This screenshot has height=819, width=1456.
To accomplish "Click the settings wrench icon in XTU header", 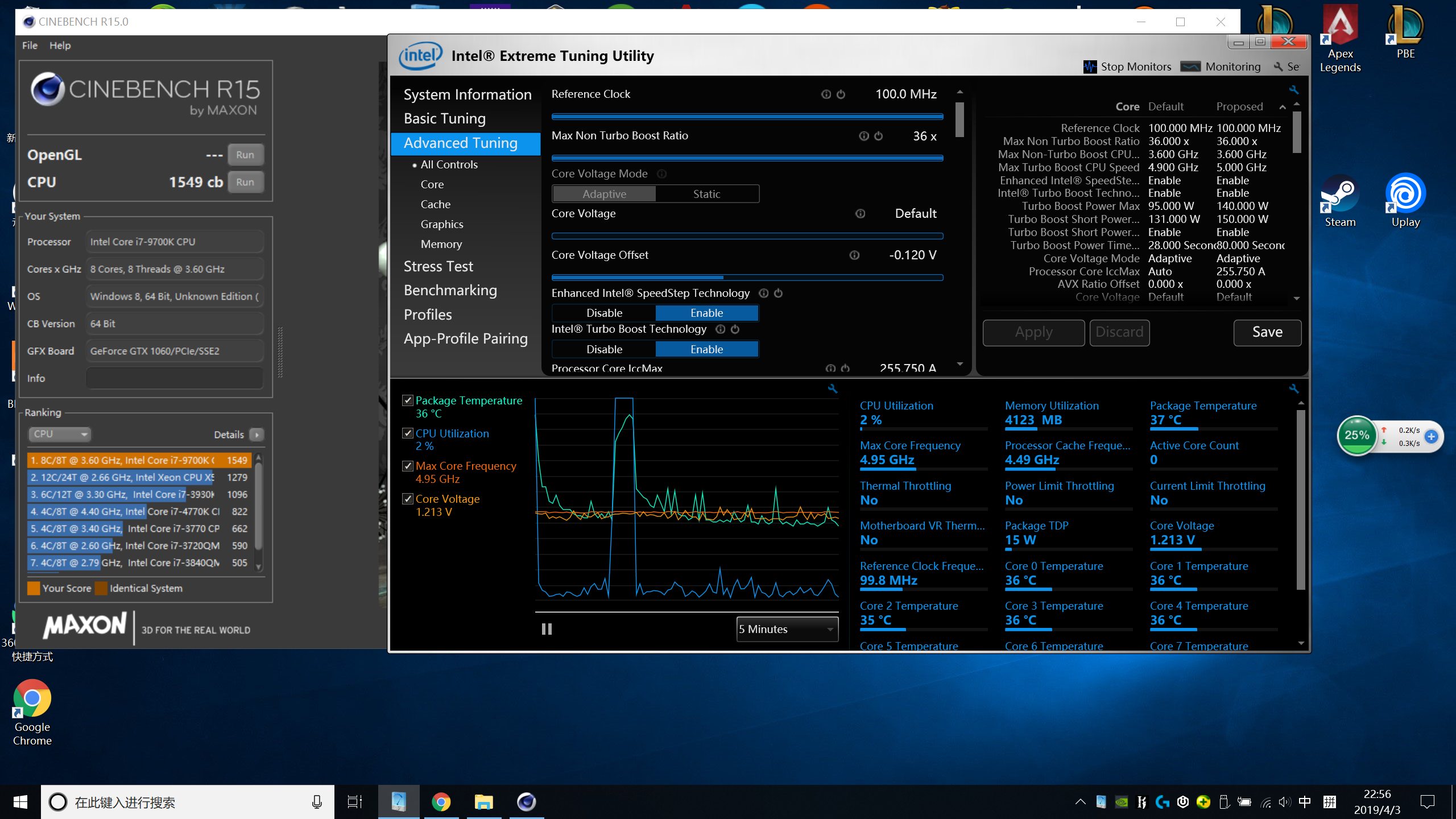I will [x=1279, y=67].
